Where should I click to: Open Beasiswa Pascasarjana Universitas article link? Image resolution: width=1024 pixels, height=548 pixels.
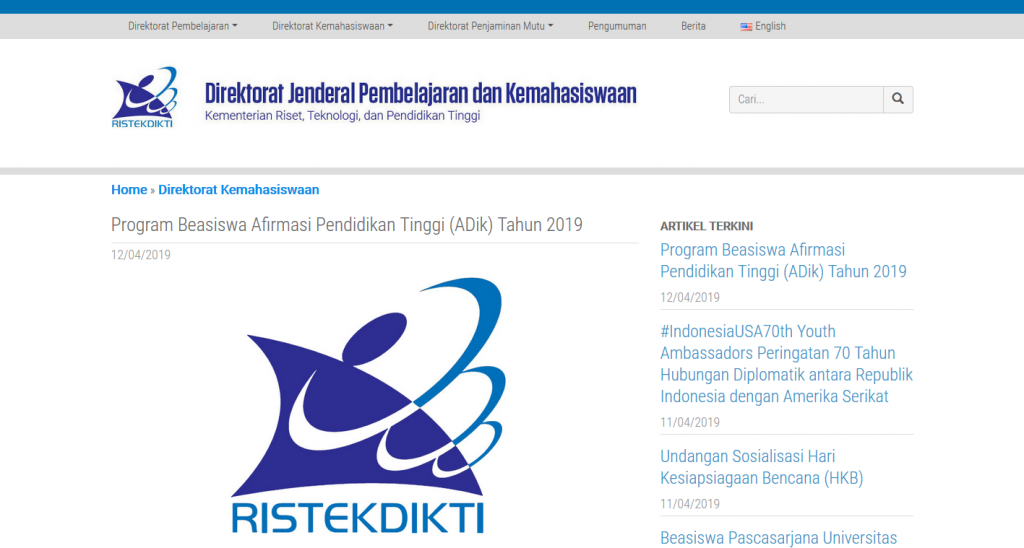coord(778,538)
